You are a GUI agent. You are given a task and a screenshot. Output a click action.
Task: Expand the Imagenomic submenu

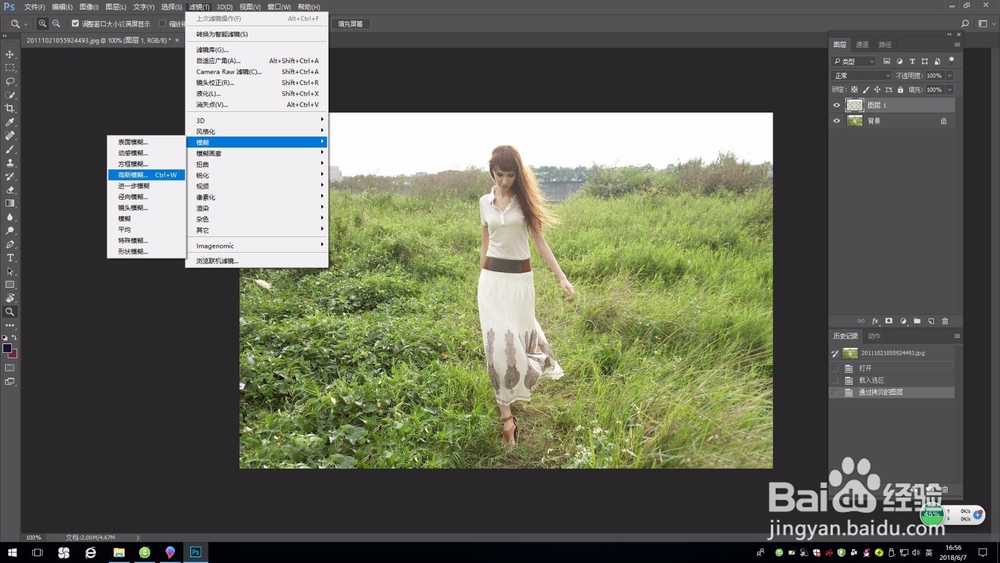pos(256,245)
